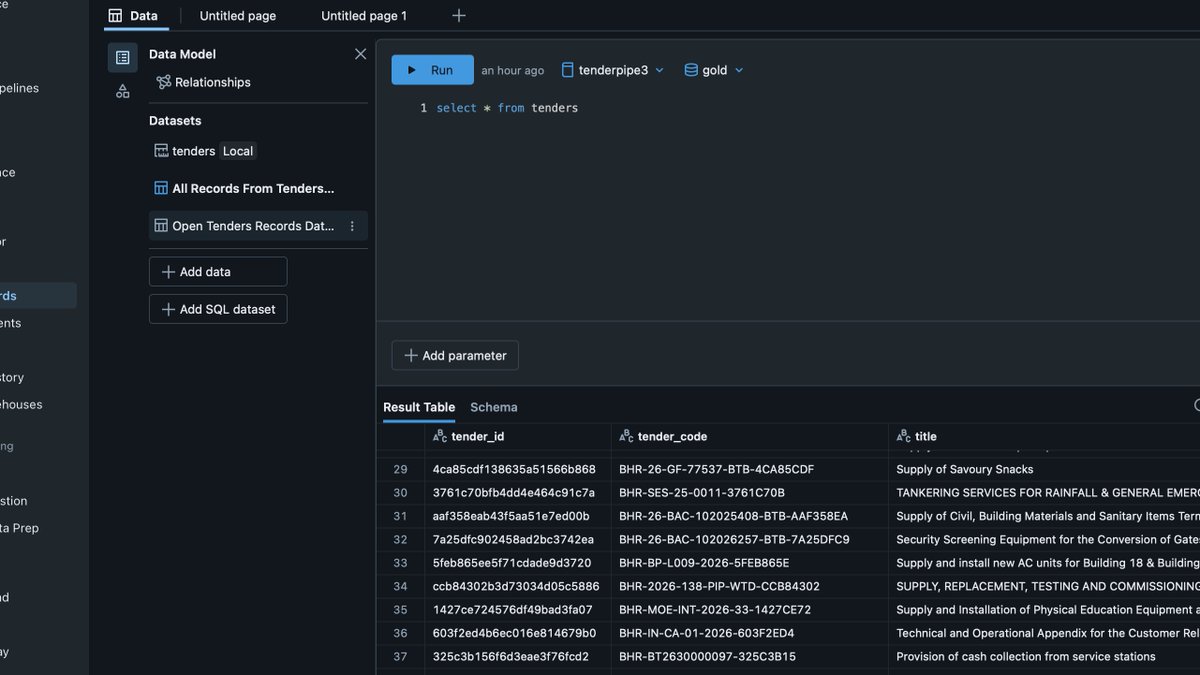This screenshot has width=1200, height=675.
Task: Click the 'an hour ago' run timestamp
Action: pyautogui.click(x=513, y=71)
